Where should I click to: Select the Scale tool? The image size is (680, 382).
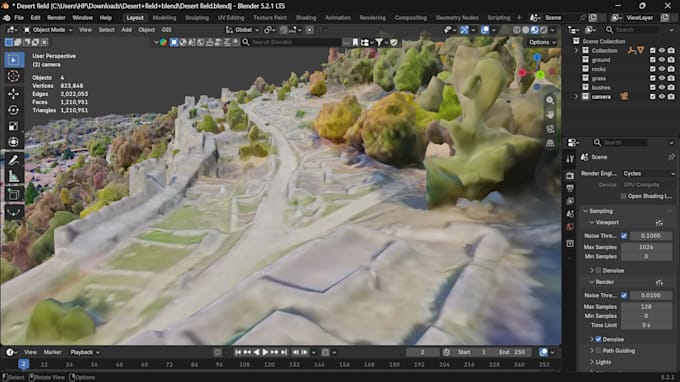[13, 126]
